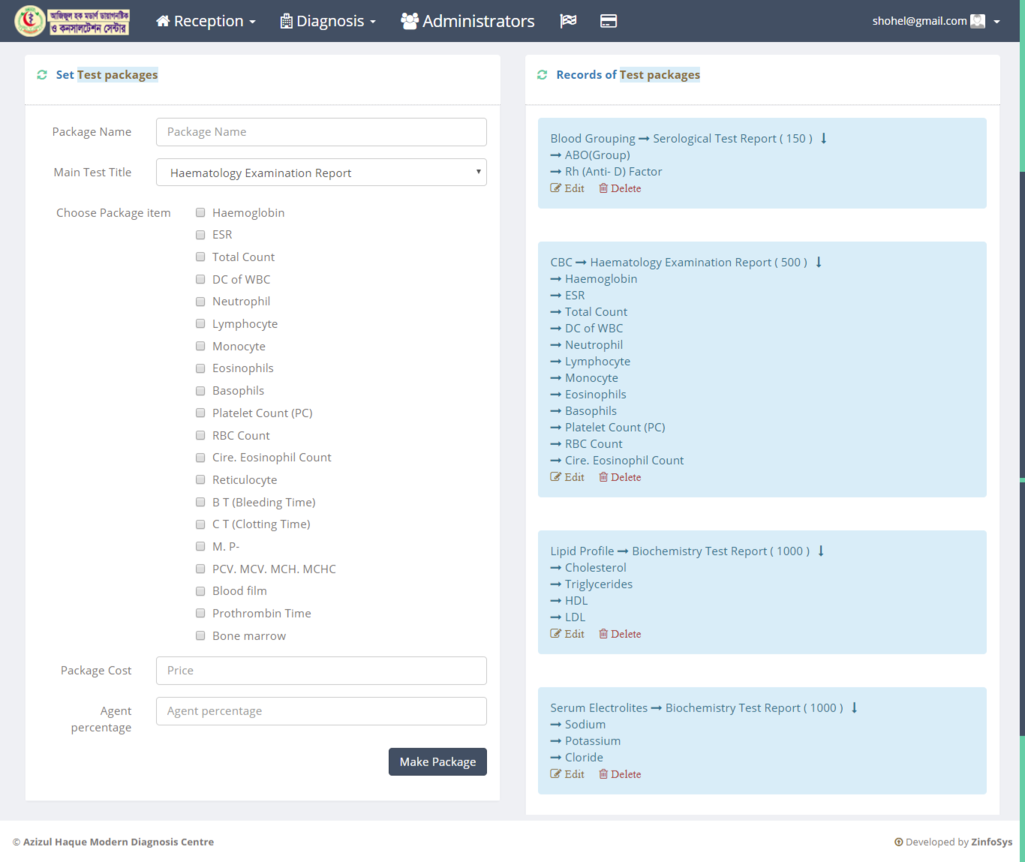Click refresh icon beside Records of Test packages
This screenshot has width=1025, height=862.
542,75
